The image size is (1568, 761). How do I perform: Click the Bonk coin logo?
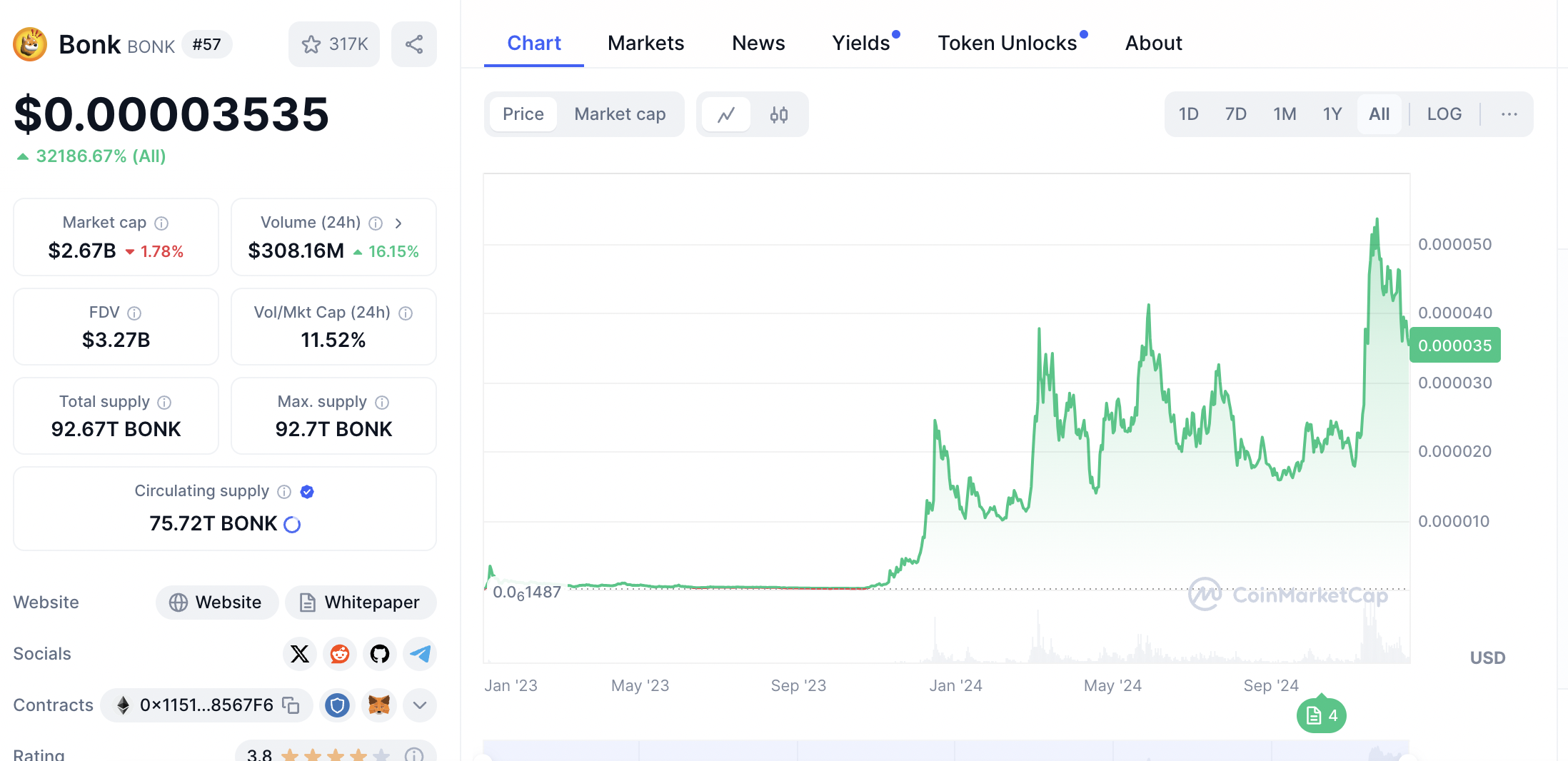pos(30,44)
